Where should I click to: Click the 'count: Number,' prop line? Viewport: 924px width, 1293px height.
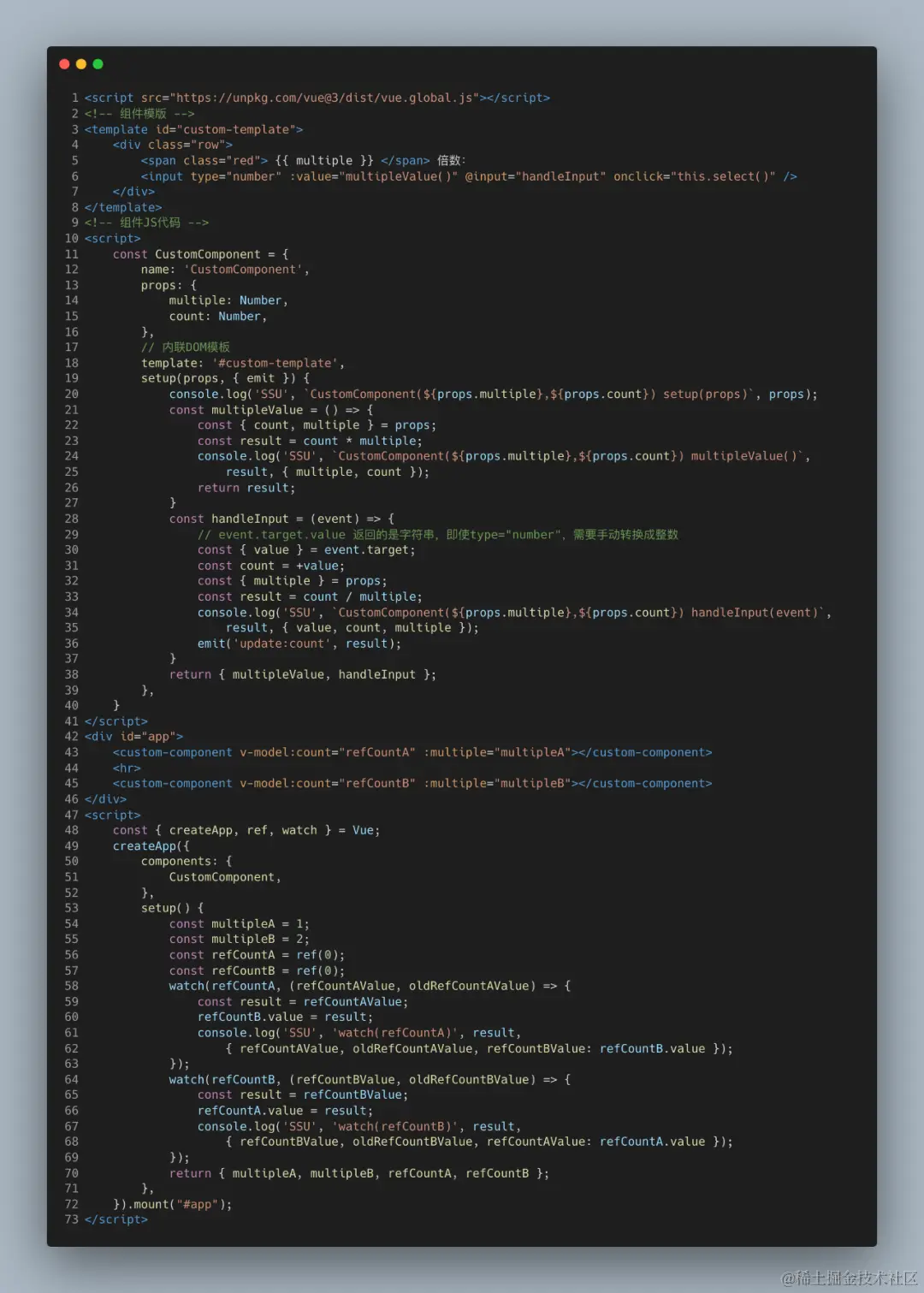pos(218,317)
